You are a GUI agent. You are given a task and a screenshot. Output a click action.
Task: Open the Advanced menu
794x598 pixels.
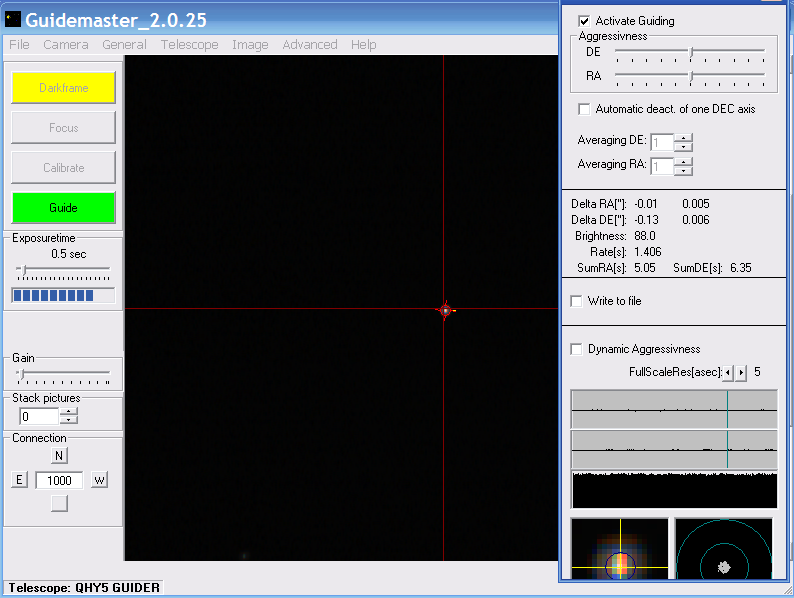pos(310,45)
